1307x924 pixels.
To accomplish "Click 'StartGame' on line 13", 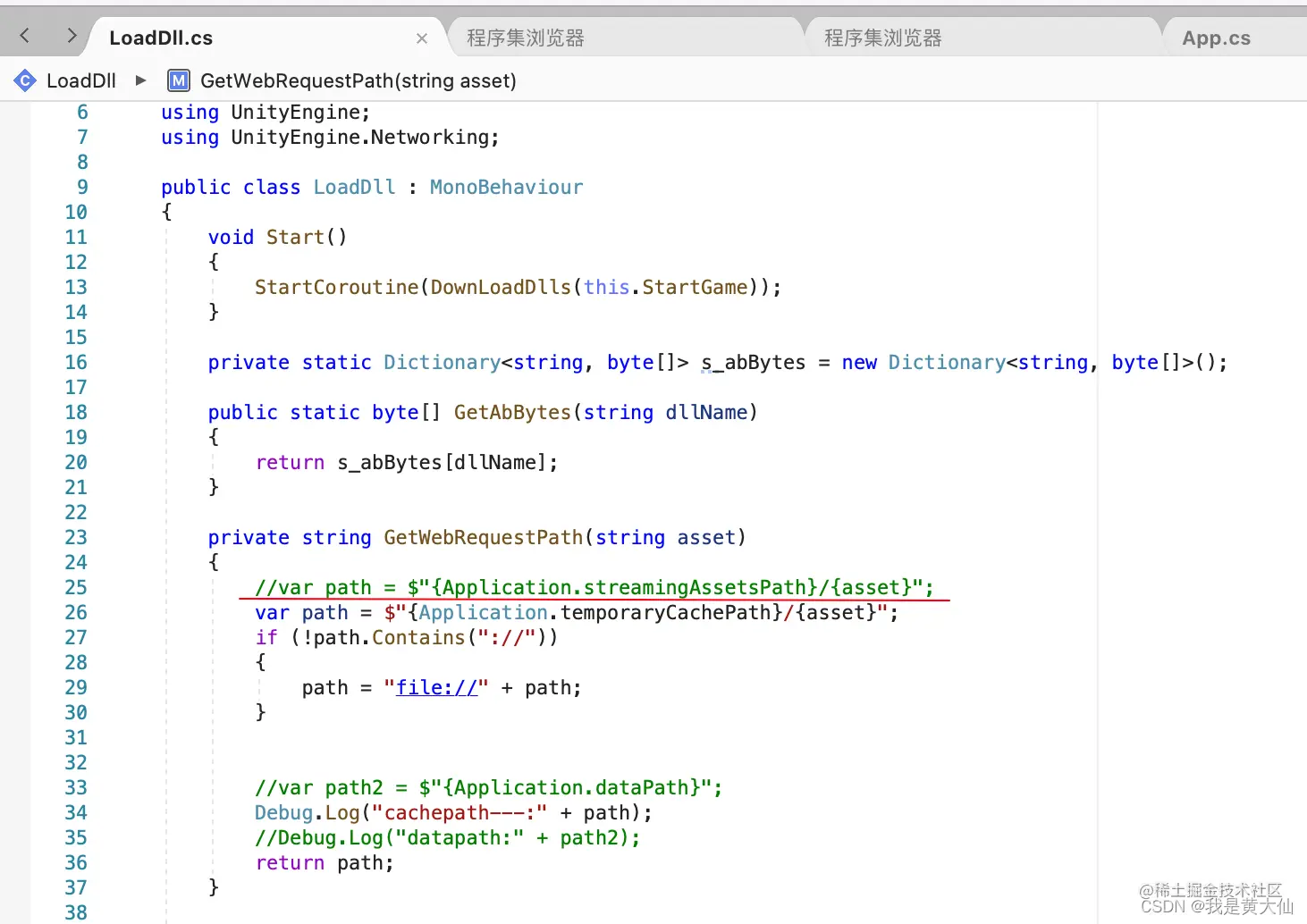I will tap(695, 287).
